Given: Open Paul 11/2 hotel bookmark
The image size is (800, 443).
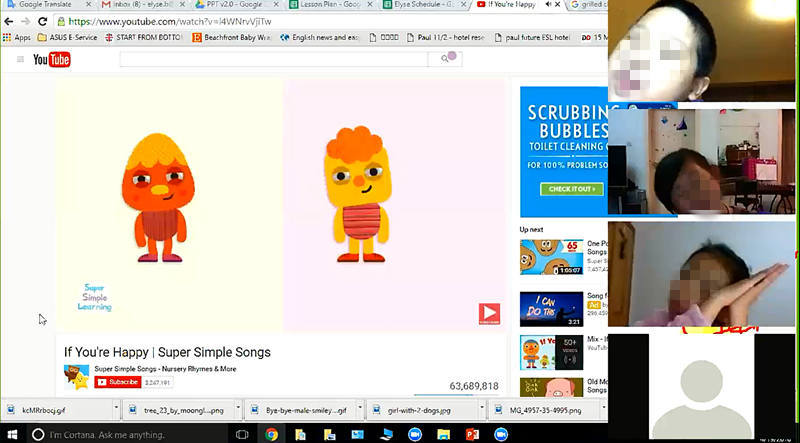Looking at the screenshot, I should [445, 37].
